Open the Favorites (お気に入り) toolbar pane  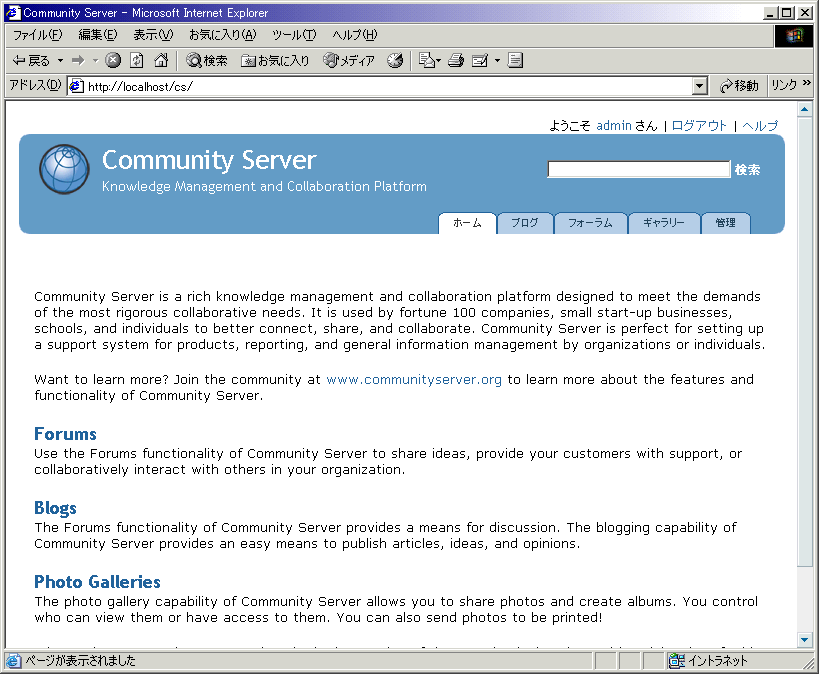point(275,61)
